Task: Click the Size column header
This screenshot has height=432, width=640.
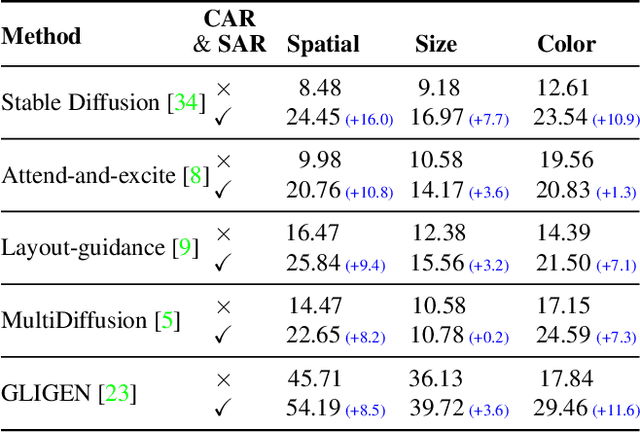Action: [x=436, y=44]
